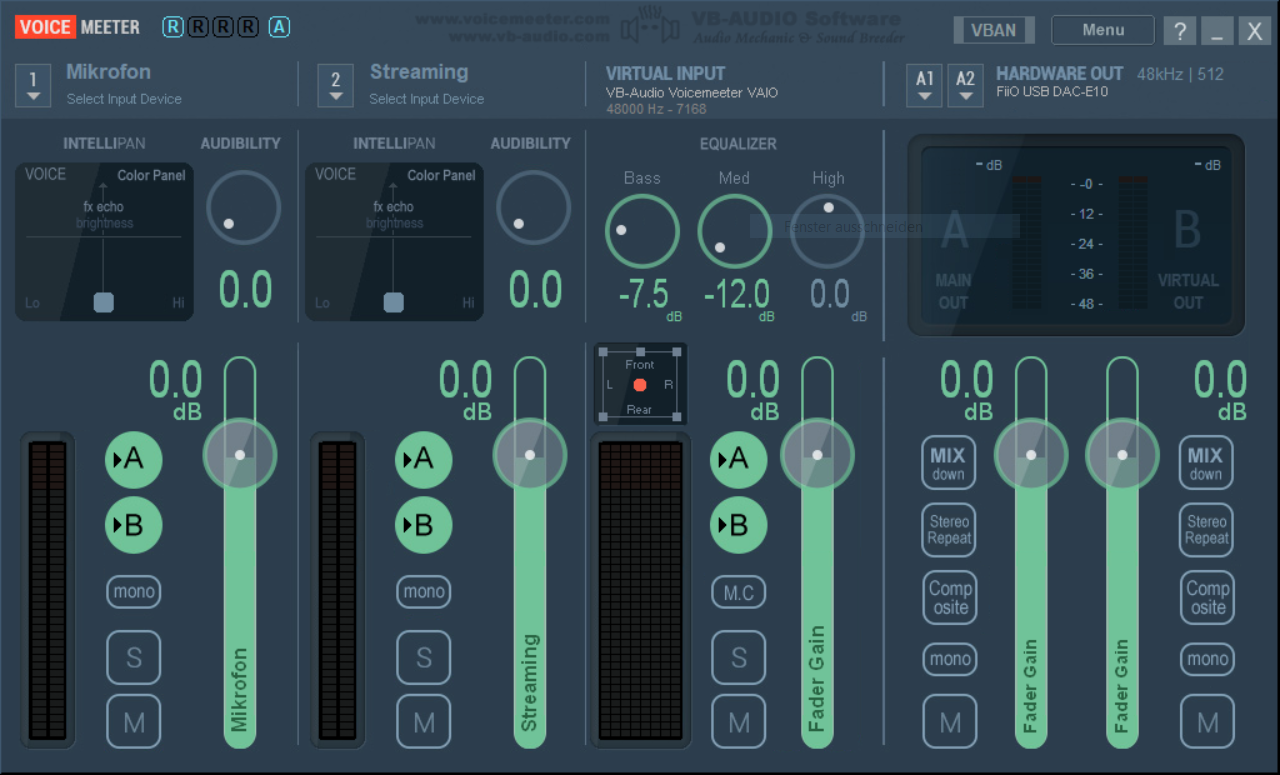Viewport: 1280px width, 775px height.
Task: Toggle Mikrofon routing to bus A
Action: click(x=134, y=459)
